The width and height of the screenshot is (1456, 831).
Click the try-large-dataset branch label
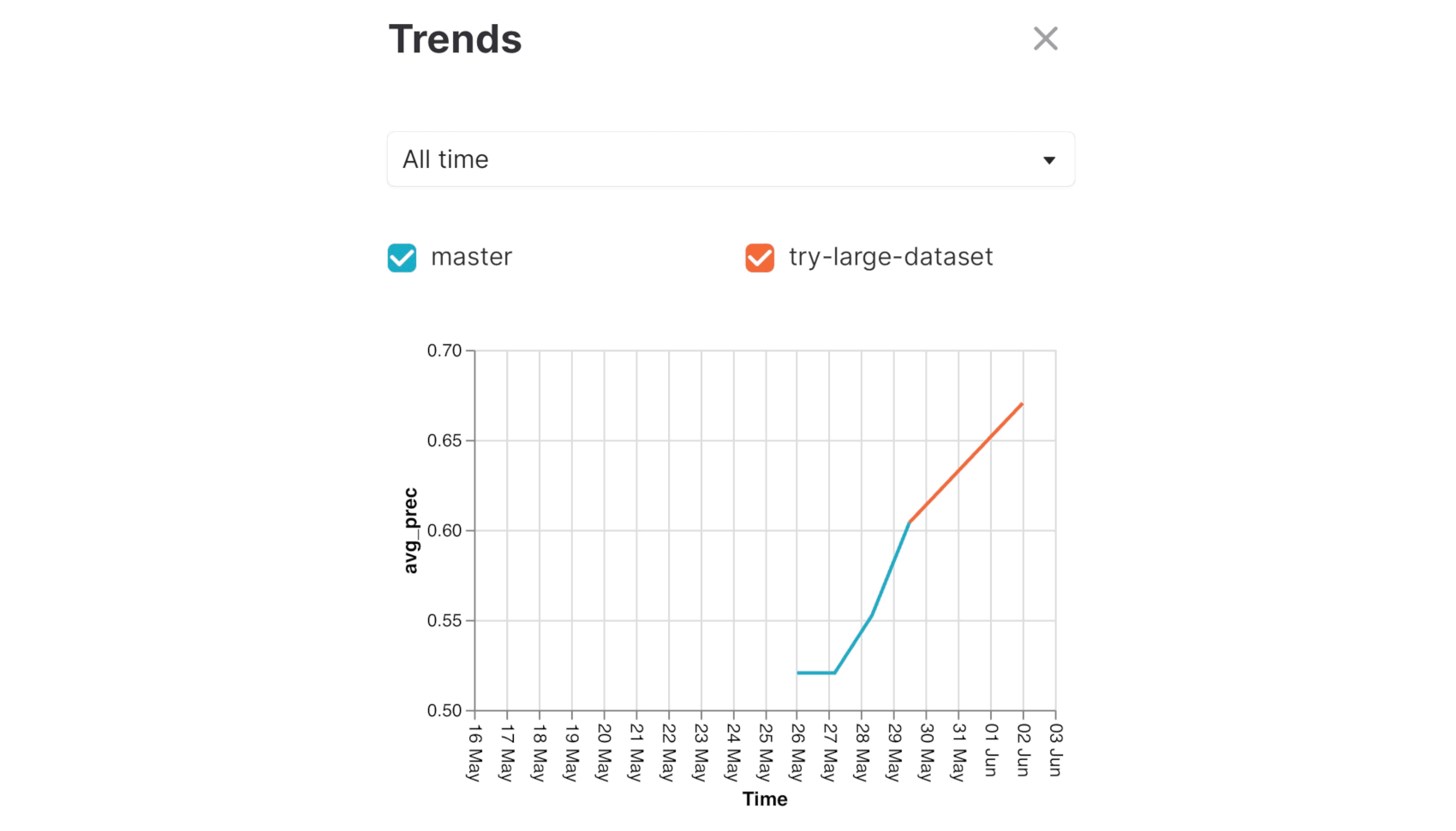click(x=891, y=257)
